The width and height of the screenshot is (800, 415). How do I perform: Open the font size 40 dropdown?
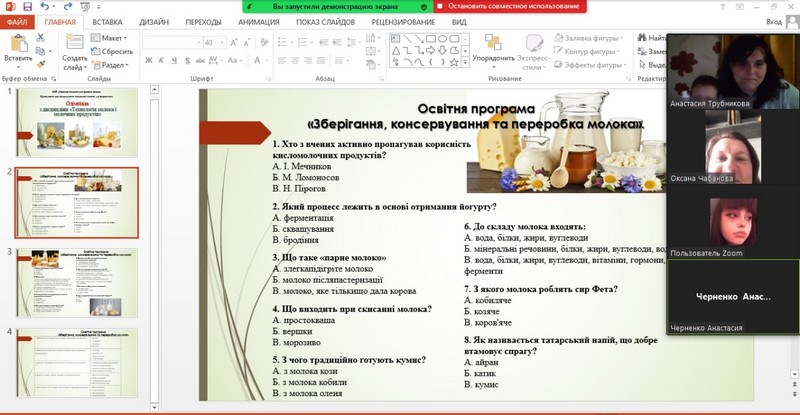pyautogui.click(x=215, y=43)
